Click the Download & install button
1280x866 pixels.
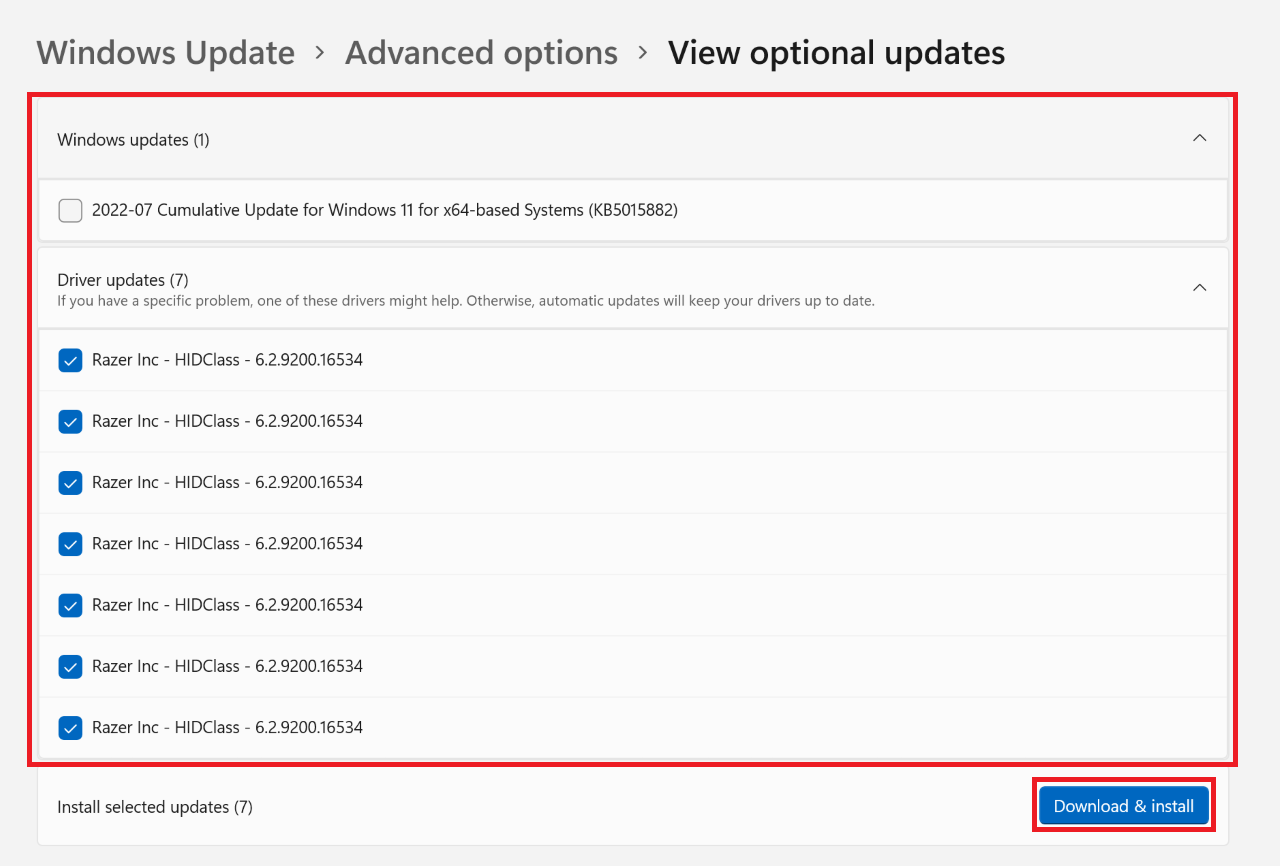click(1124, 806)
